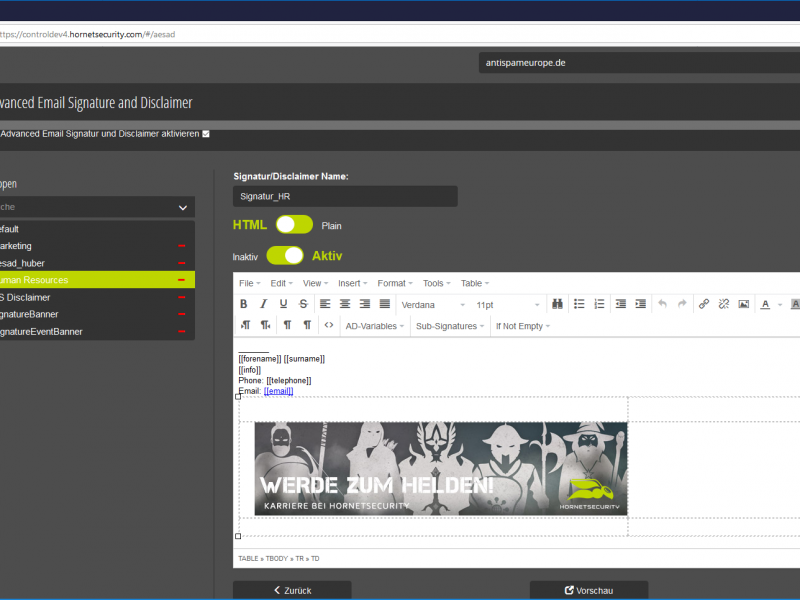The height and width of the screenshot is (600, 800).
Task: Click the red minus beside SignatureEventBanner
Action: (182, 332)
